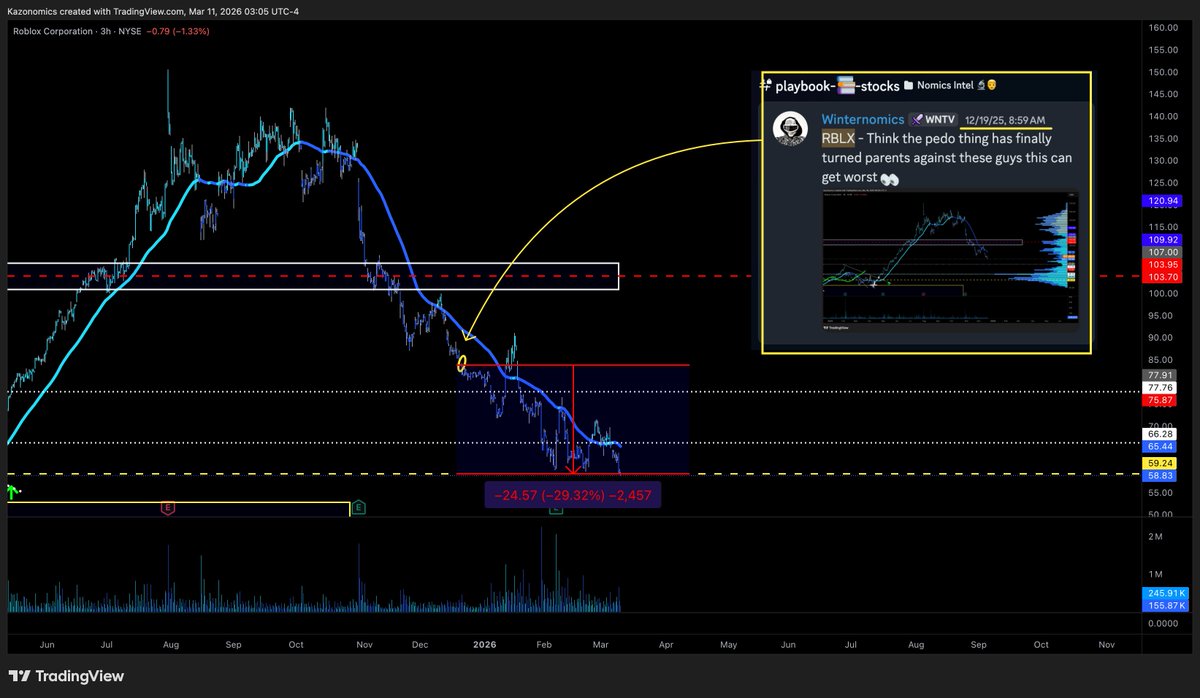Click the 58.83 current price label

tap(1161, 476)
